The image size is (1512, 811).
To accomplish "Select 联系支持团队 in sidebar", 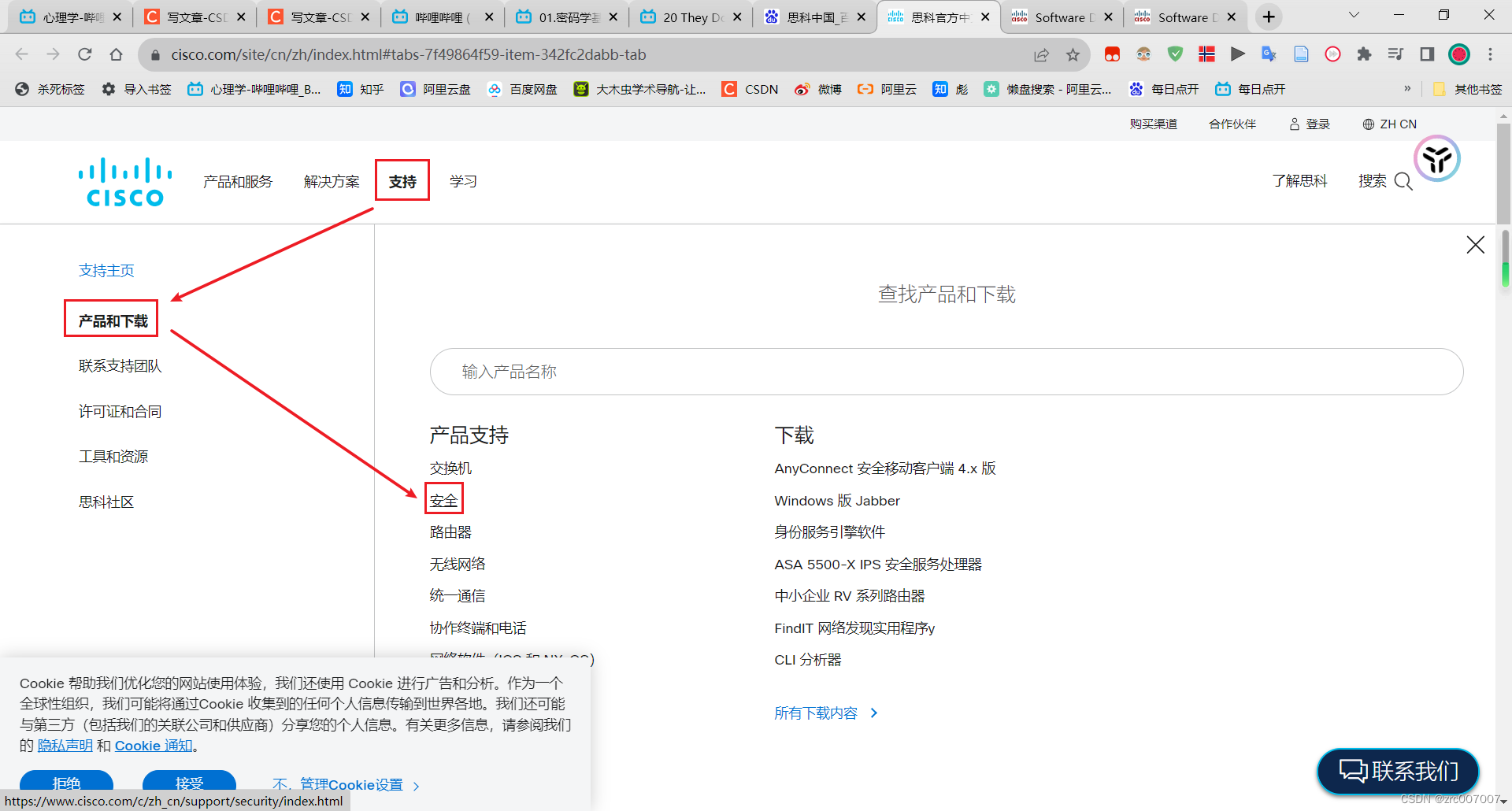I will pos(120,366).
